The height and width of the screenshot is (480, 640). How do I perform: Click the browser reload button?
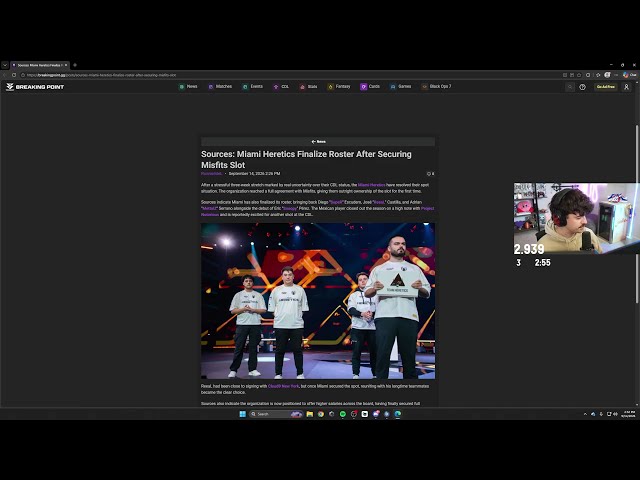[14, 75]
